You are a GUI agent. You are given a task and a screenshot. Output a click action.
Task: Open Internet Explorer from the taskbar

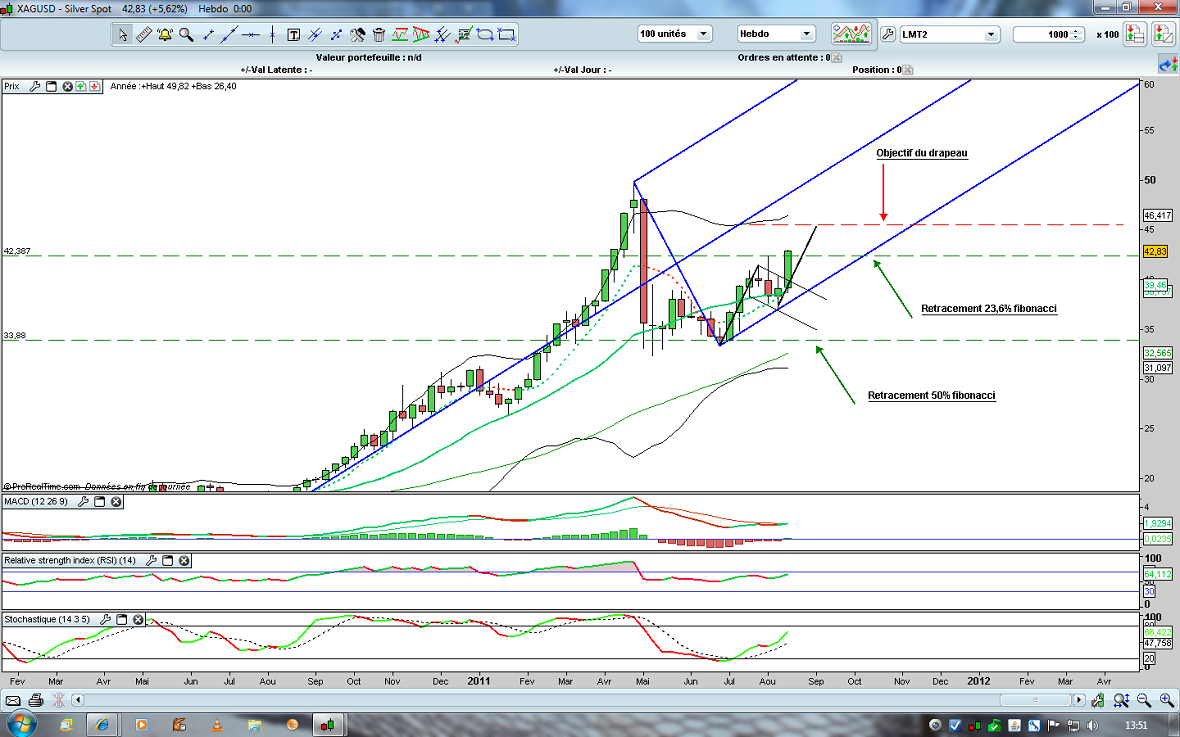[102, 723]
